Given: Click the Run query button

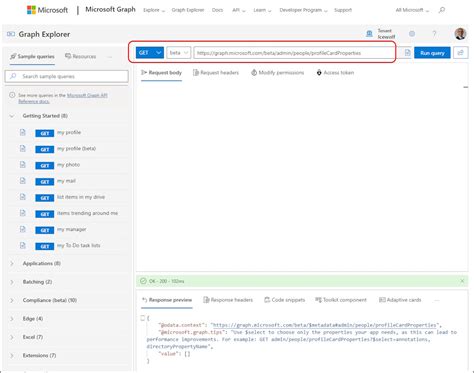Looking at the screenshot, I should 432,53.
